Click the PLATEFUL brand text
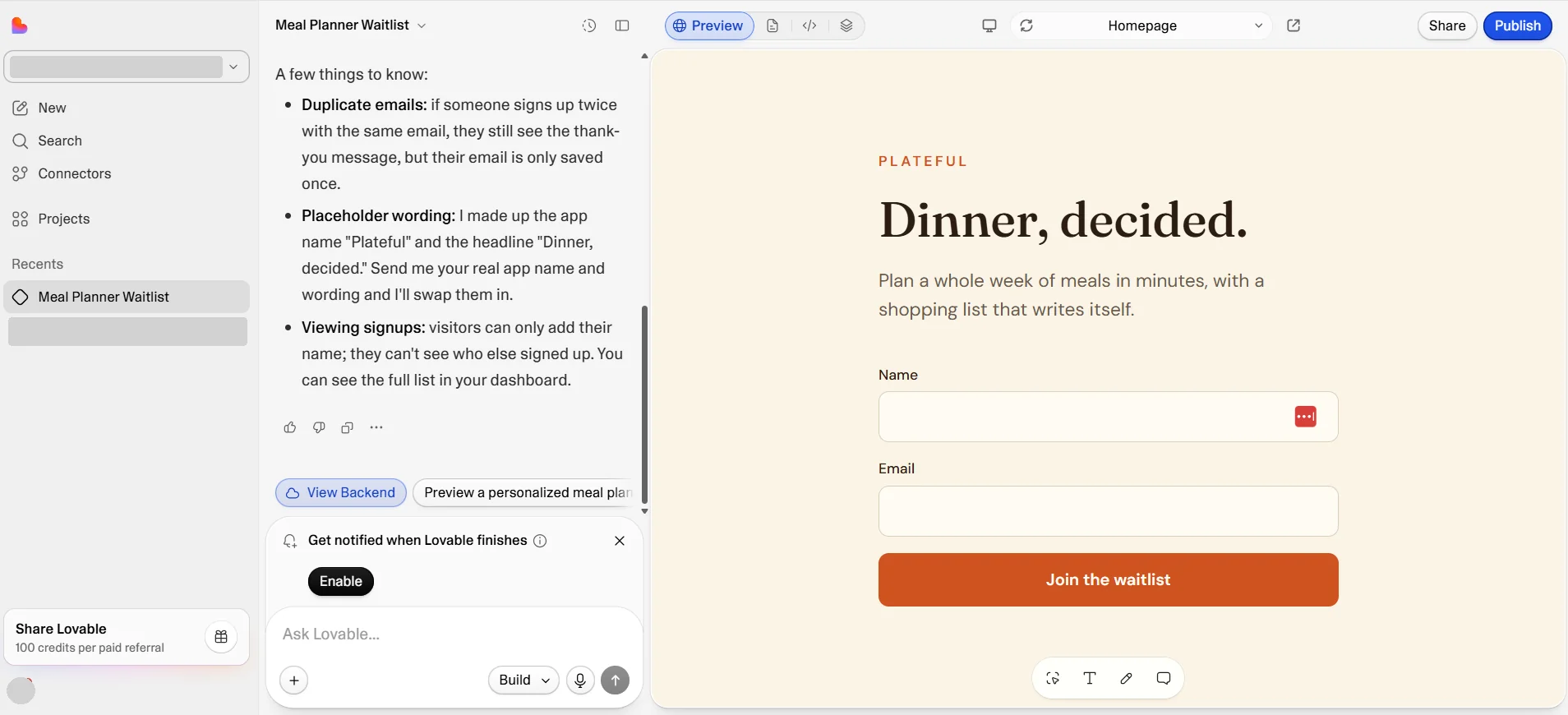Viewport: 1568px width, 715px height. pyautogui.click(x=923, y=161)
